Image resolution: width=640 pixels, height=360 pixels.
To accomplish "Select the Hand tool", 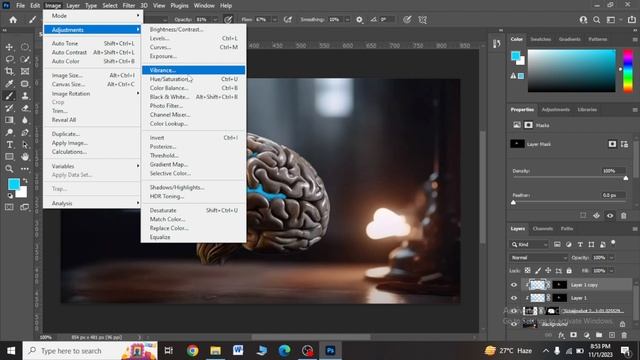I will click(x=25, y=157).
